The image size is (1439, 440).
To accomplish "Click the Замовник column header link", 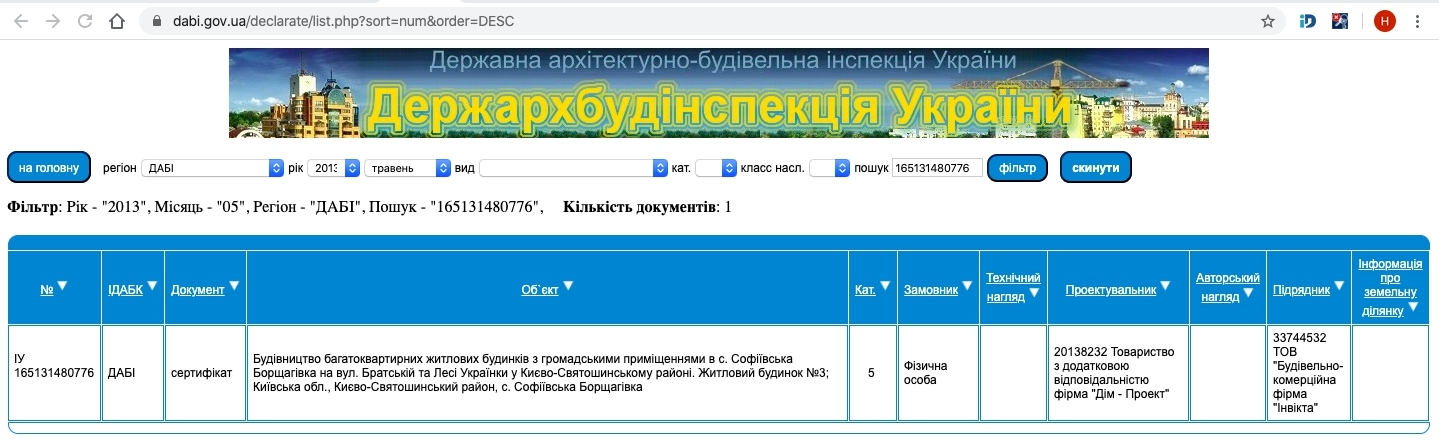I will click(931, 290).
